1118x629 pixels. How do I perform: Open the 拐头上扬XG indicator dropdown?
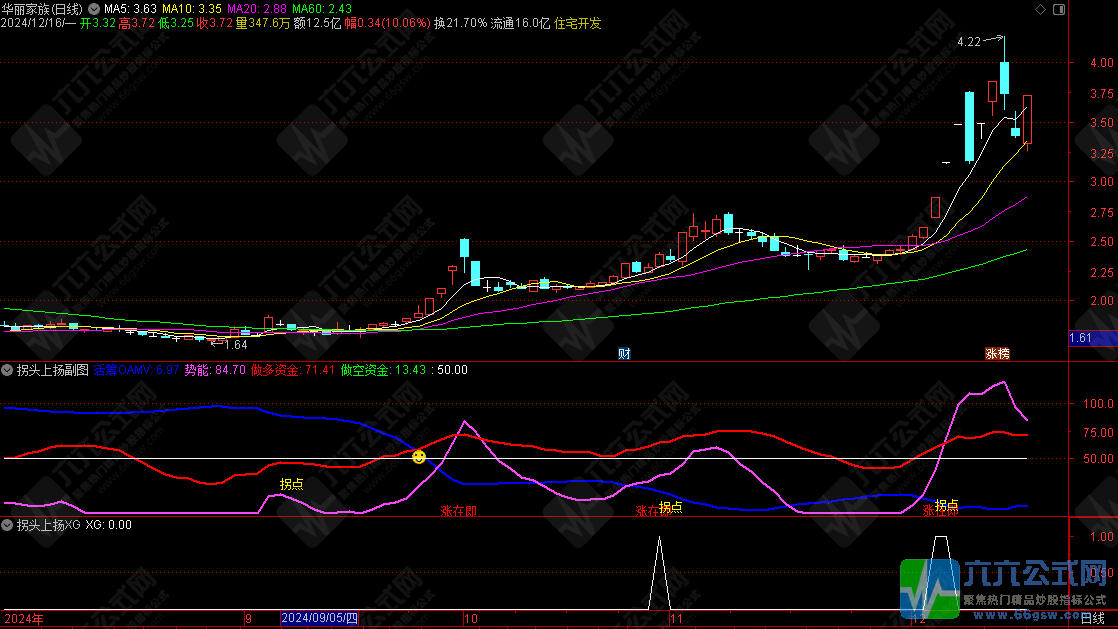[8, 524]
